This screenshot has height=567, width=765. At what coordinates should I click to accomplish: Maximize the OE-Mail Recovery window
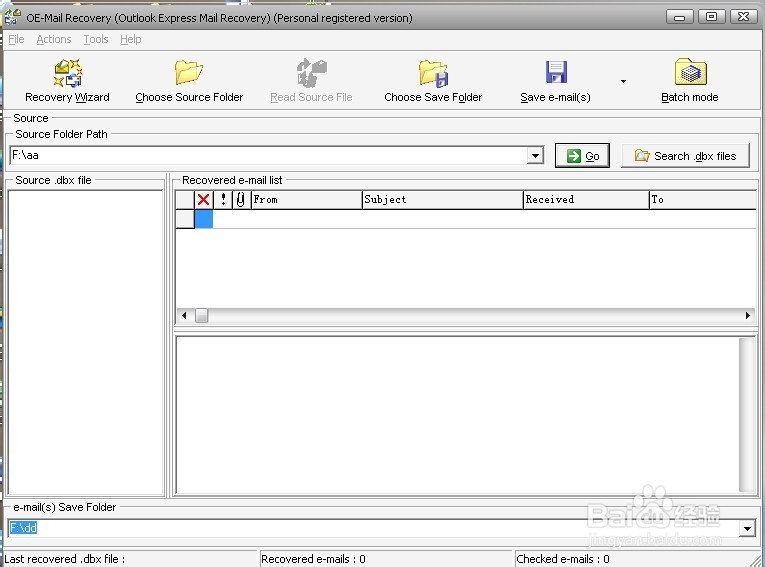pos(711,17)
